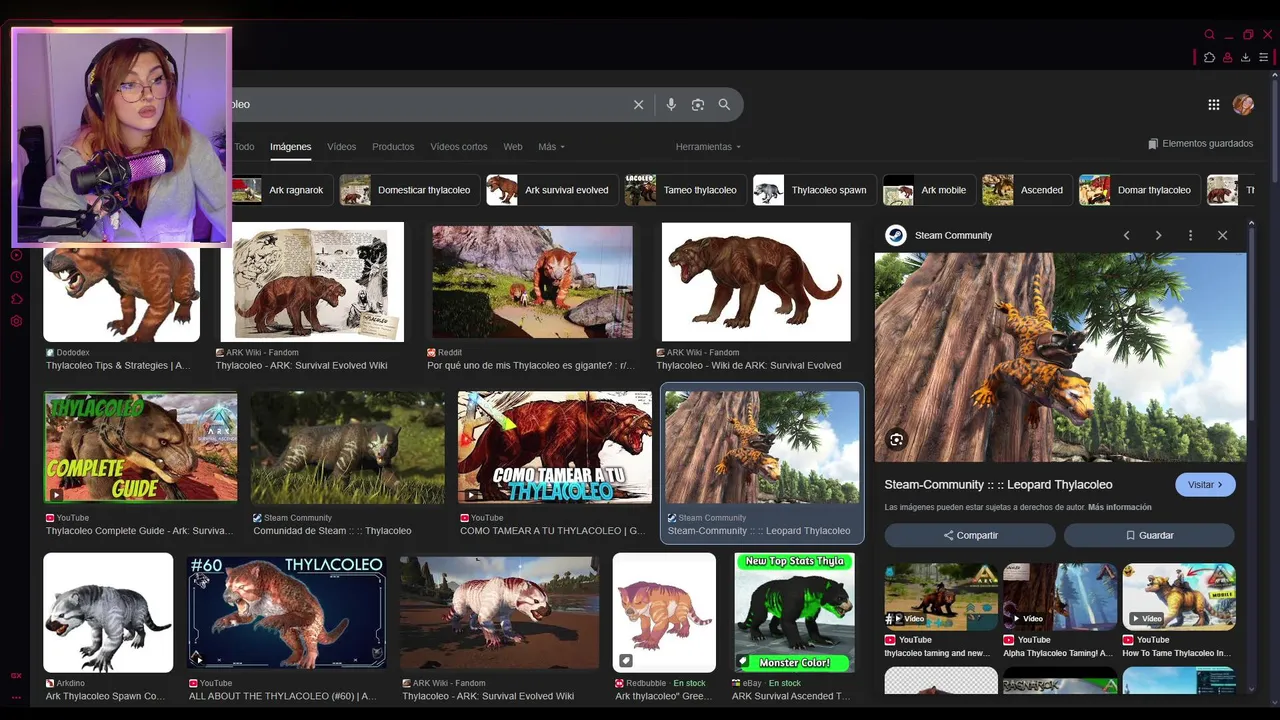Image resolution: width=1280 pixels, height=720 pixels.
Task: Click the Guardar button
Action: [x=1149, y=535]
